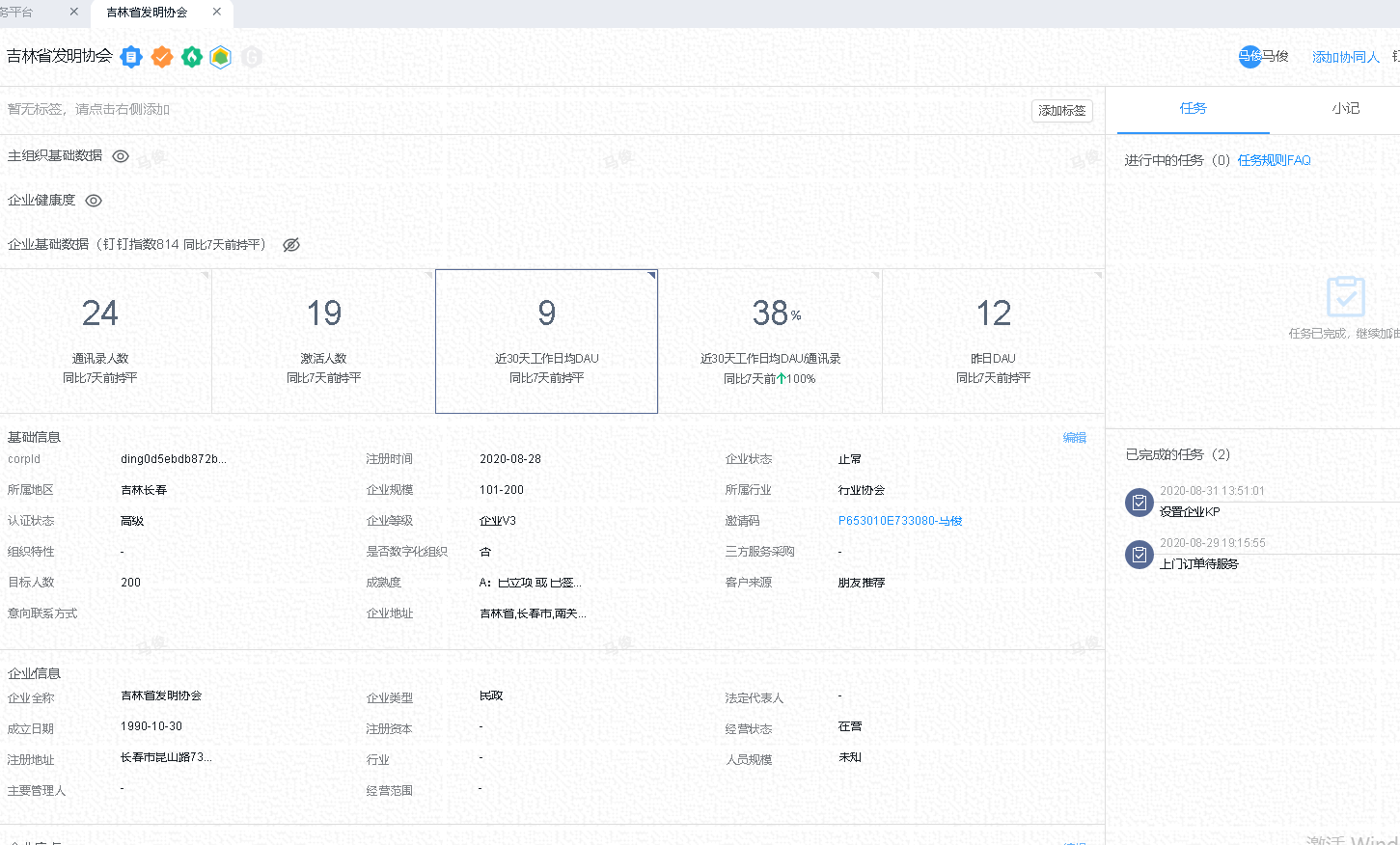Click 编辑 link for 基础信息
The width and height of the screenshot is (1400, 845).
tap(1075, 438)
